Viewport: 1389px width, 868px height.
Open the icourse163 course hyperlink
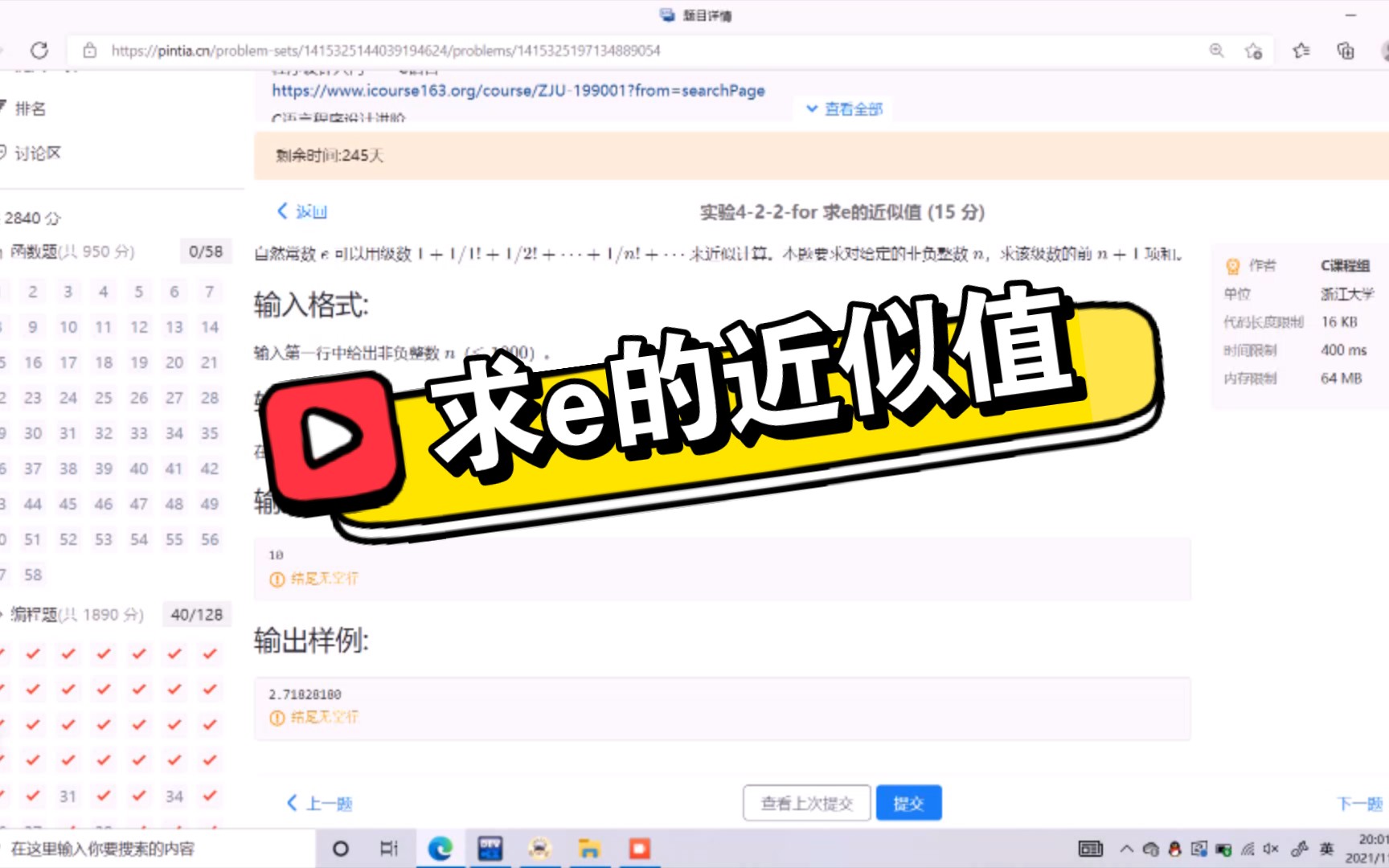click(518, 91)
